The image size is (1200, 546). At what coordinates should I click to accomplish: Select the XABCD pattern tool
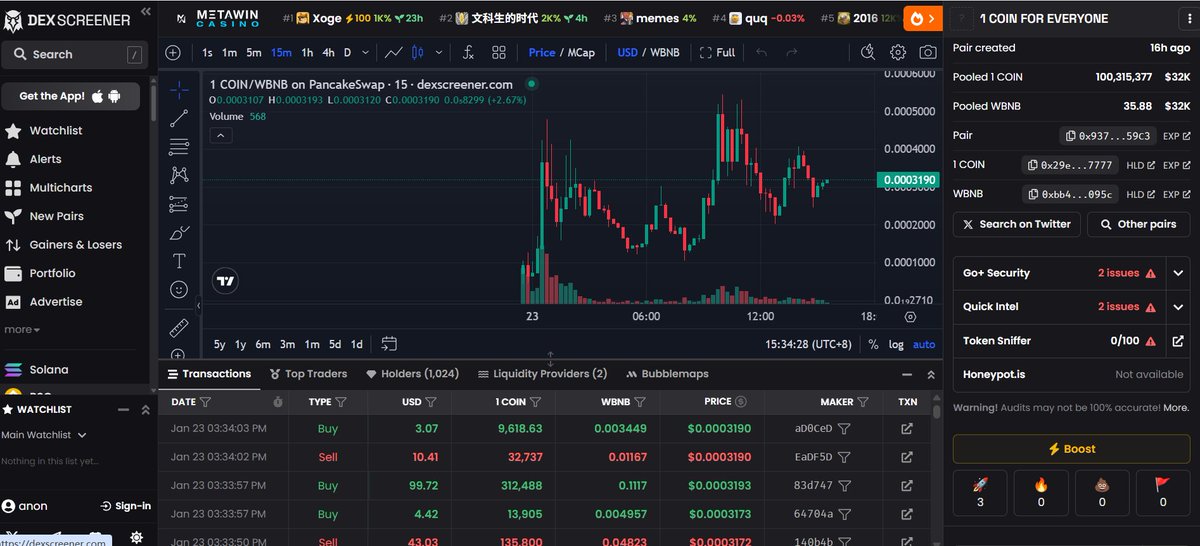pos(179,175)
